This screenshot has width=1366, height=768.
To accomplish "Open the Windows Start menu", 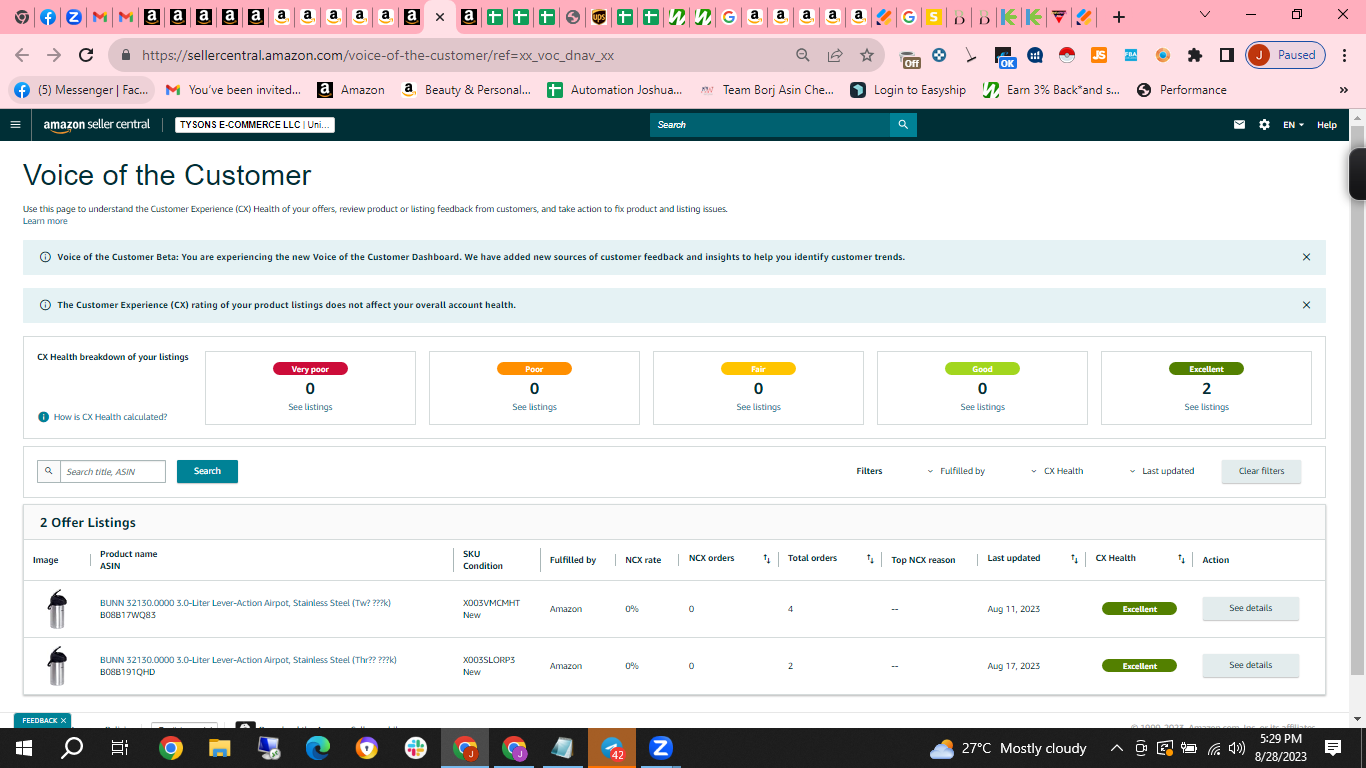I will 23,748.
